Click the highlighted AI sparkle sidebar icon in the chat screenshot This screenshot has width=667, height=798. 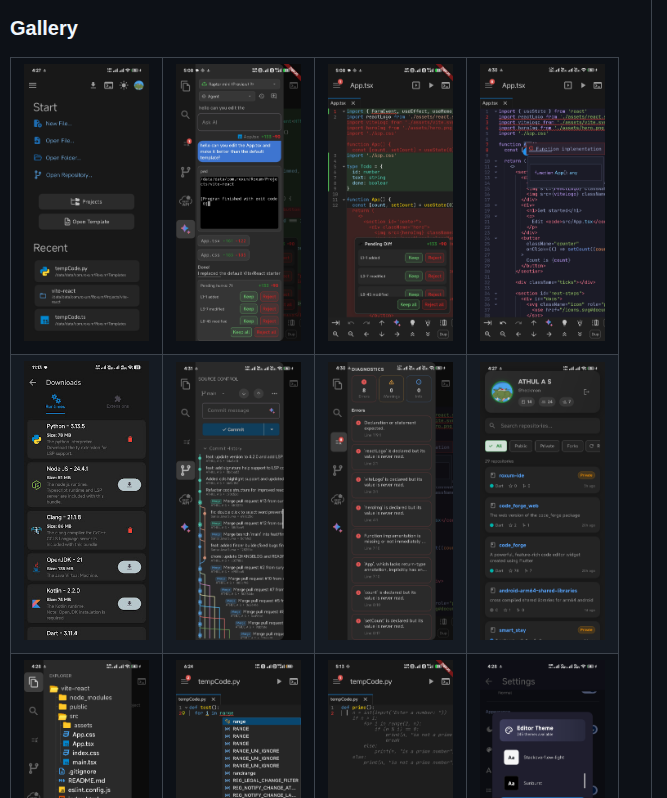185,229
